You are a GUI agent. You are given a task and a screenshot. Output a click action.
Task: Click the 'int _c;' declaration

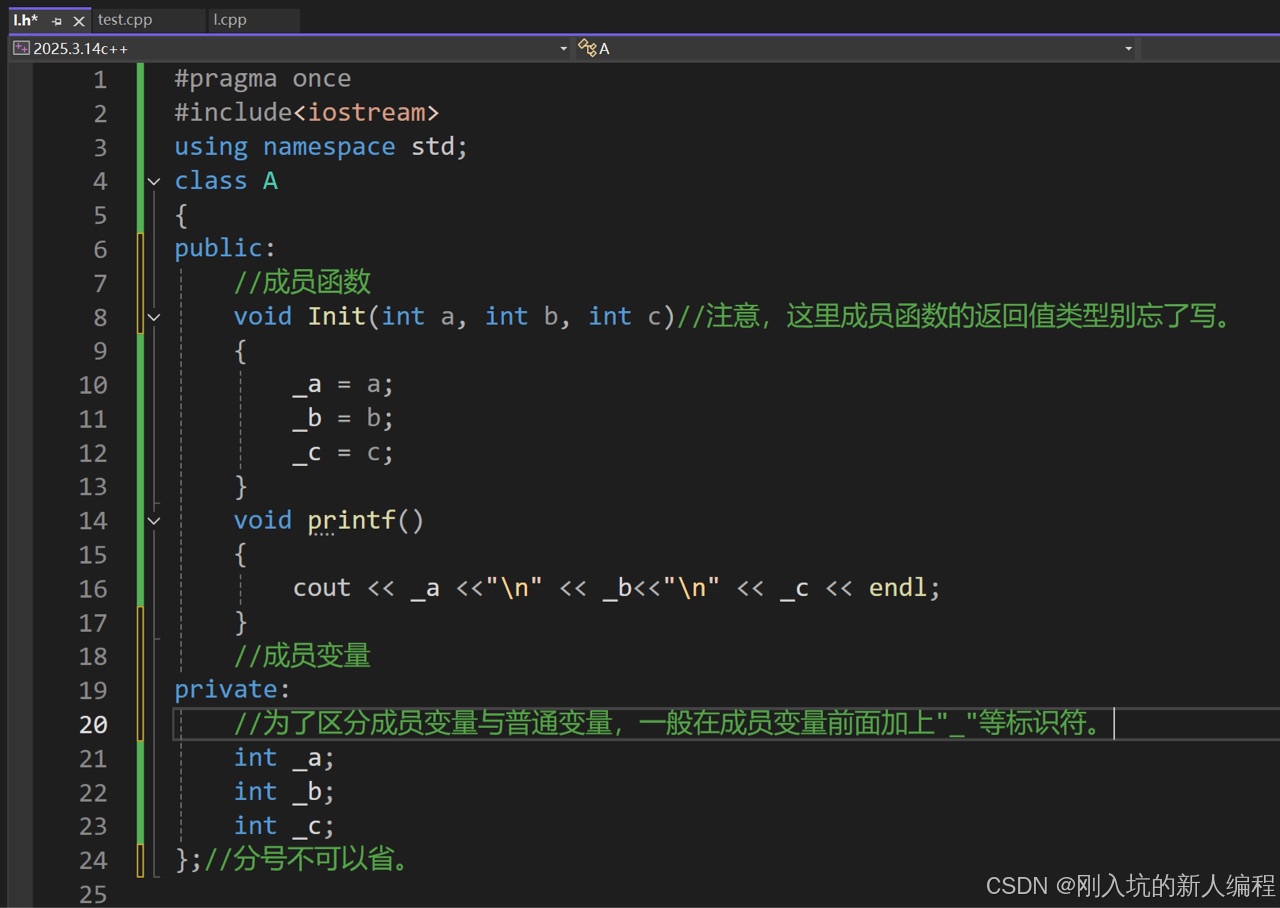[x=285, y=826]
